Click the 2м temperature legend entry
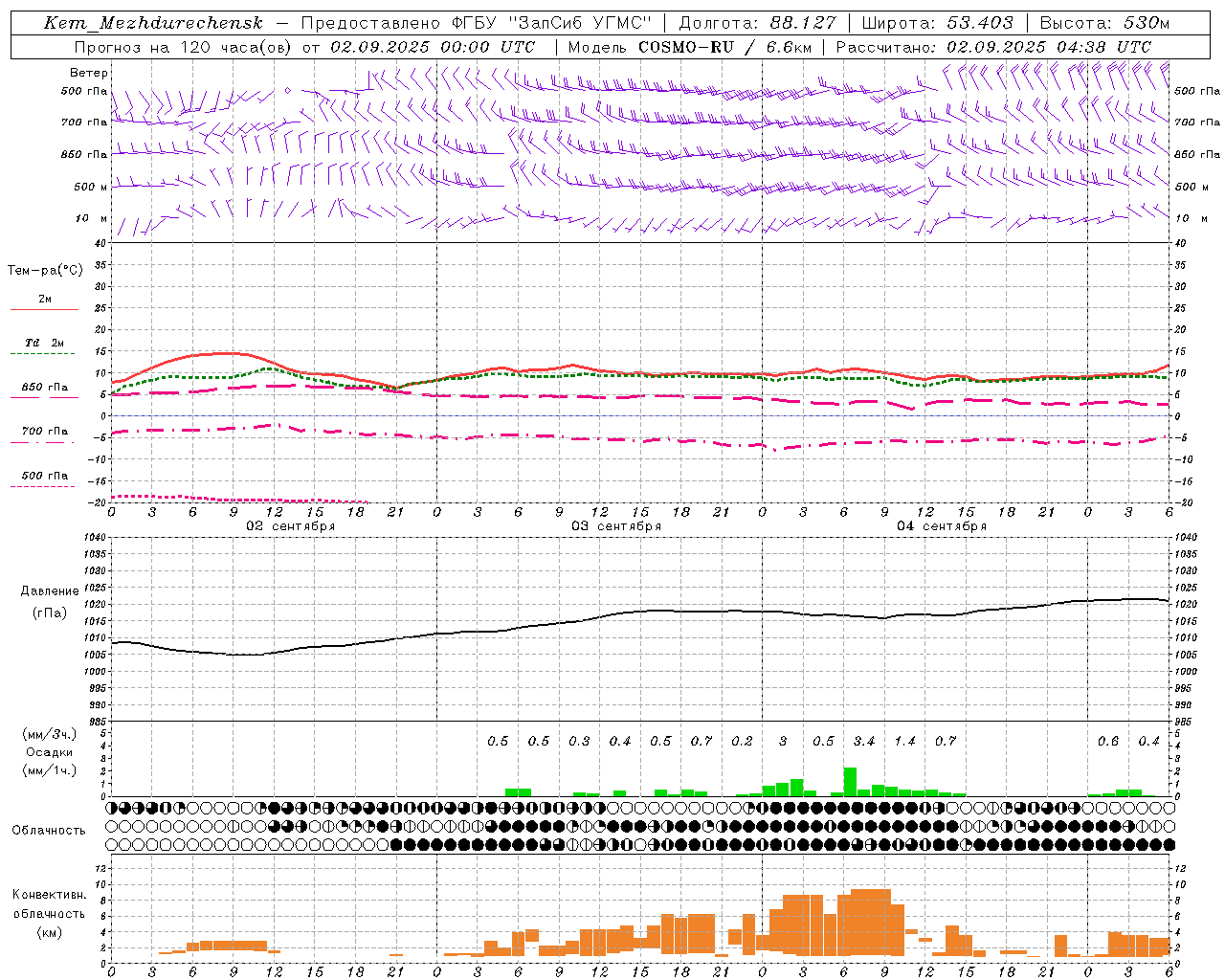 (45, 299)
